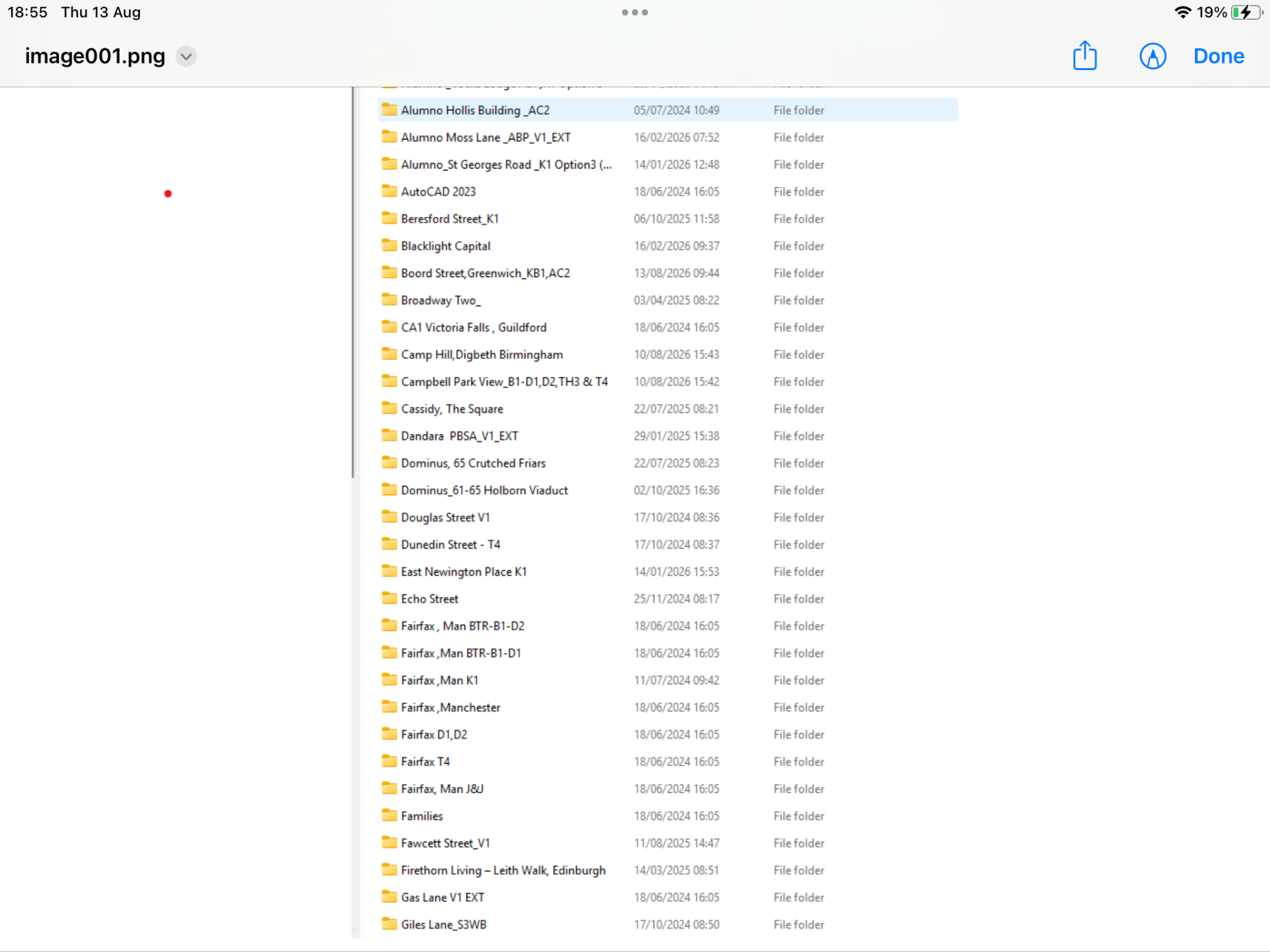Tap the three-dot multitasking menu
1270x952 pixels.
point(635,12)
